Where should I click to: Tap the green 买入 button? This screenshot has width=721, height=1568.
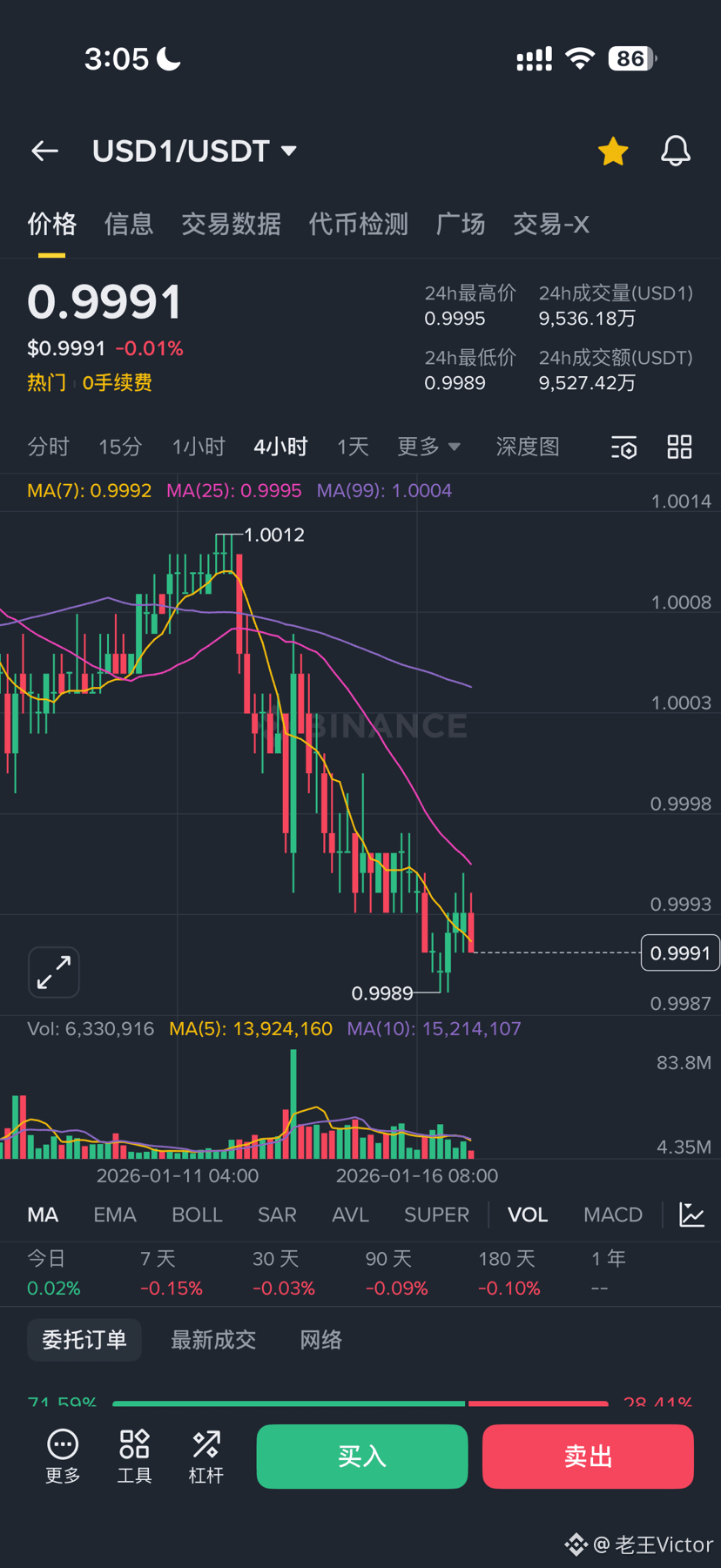(x=362, y=1457)
